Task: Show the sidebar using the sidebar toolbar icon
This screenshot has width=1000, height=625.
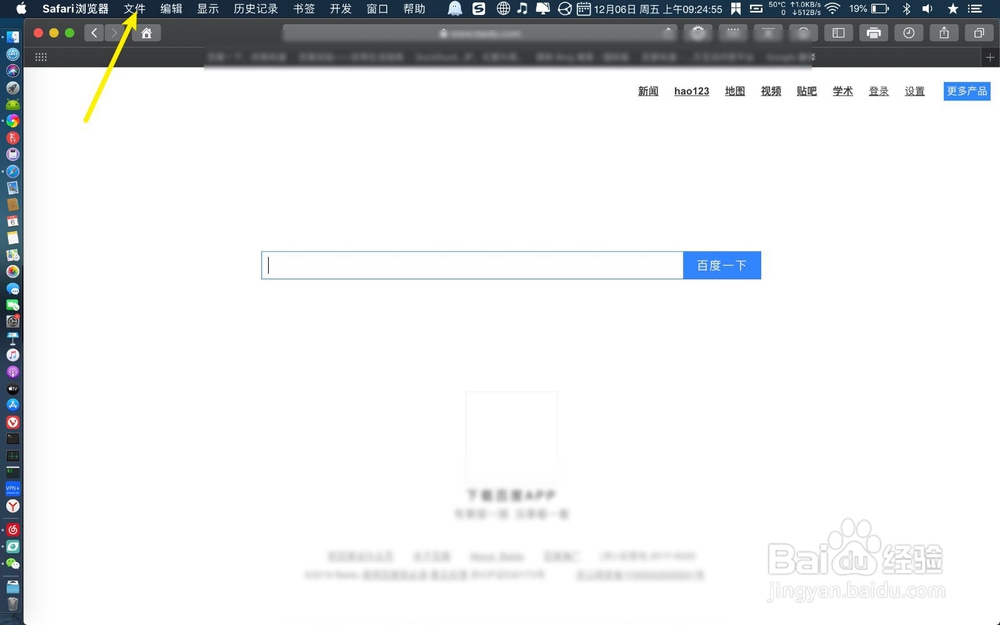Action: pyautogui.click(x=839, y=33)
